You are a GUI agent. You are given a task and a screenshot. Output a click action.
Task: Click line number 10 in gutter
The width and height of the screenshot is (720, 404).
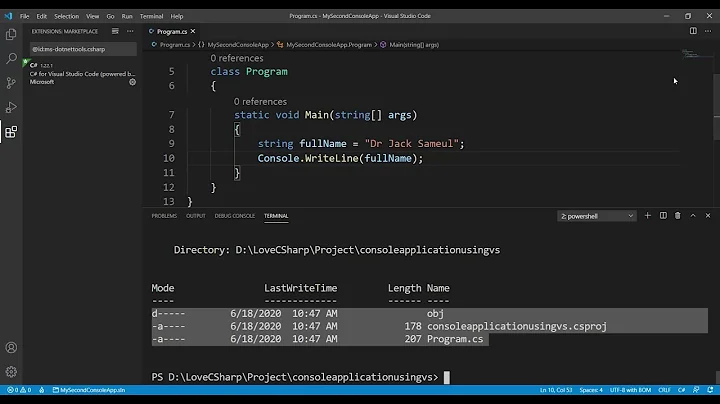click(x=169, y=158)
